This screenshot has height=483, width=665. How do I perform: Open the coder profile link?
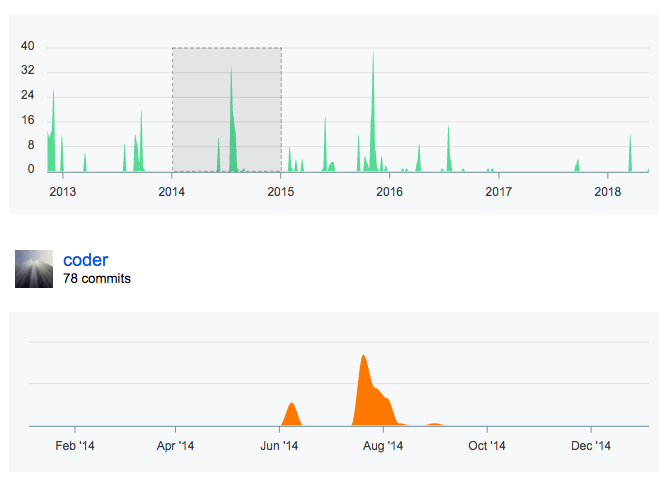[x=85, y=261]
